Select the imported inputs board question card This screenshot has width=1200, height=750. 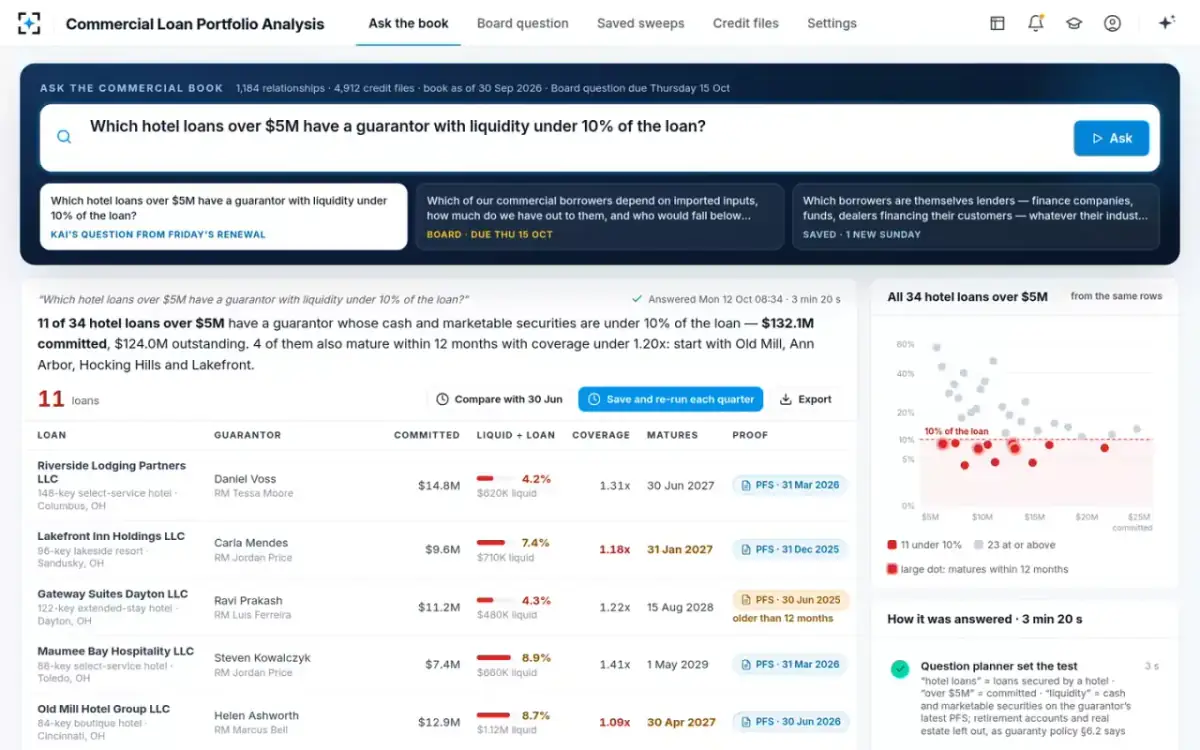(x=600, y=216)
